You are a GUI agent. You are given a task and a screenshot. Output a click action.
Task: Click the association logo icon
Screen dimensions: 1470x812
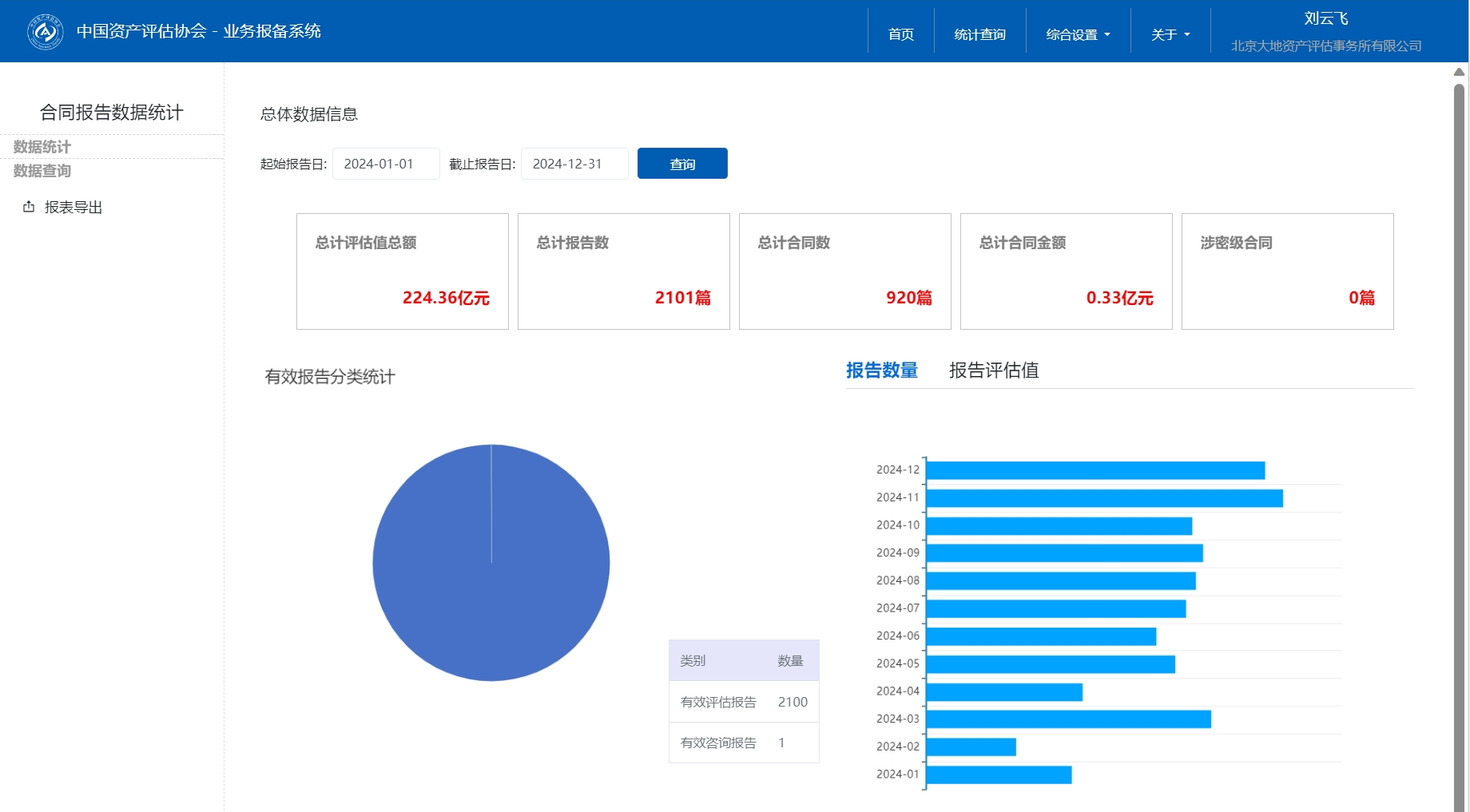(46, 31)
